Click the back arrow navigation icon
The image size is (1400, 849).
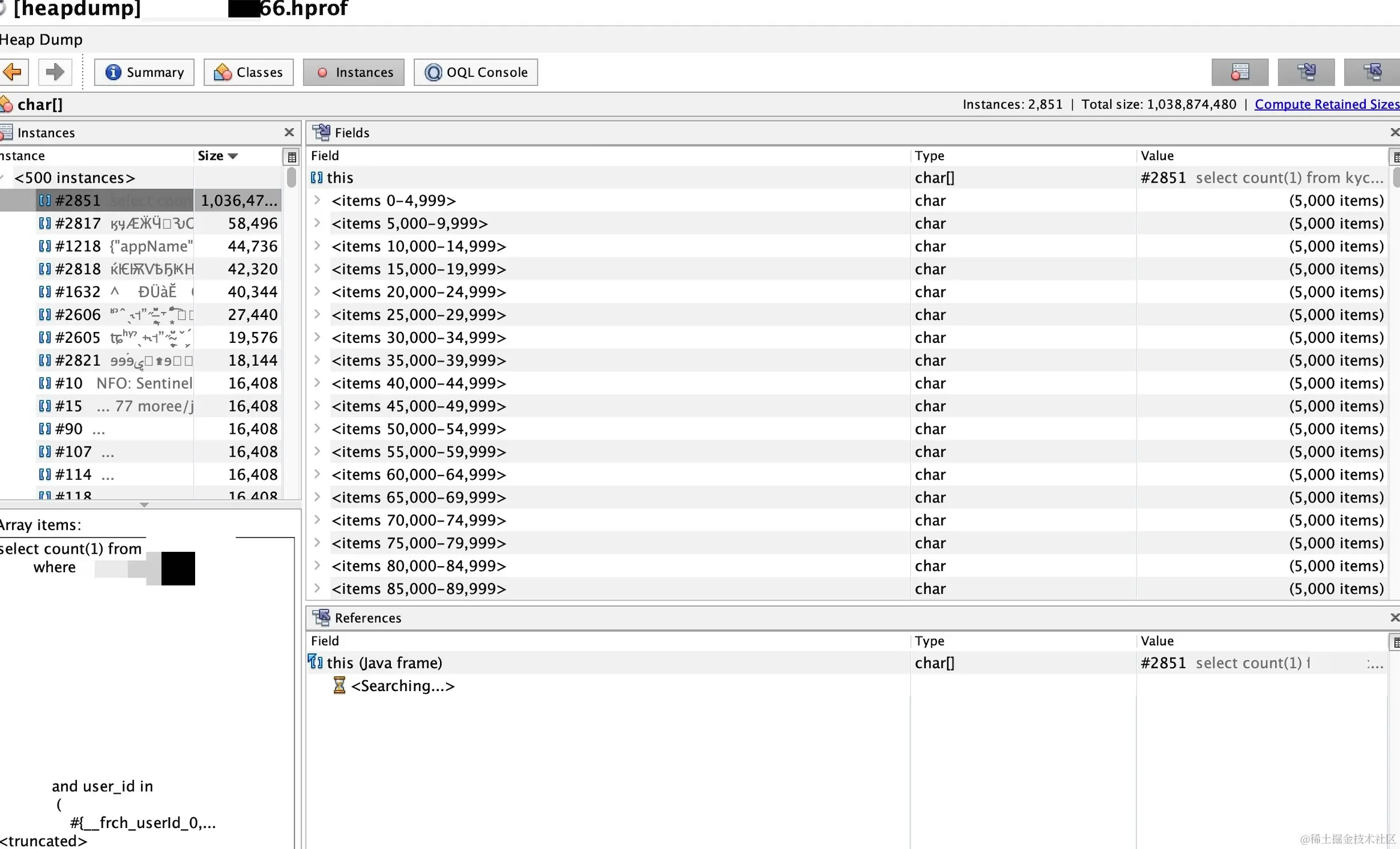pos(12,72)
